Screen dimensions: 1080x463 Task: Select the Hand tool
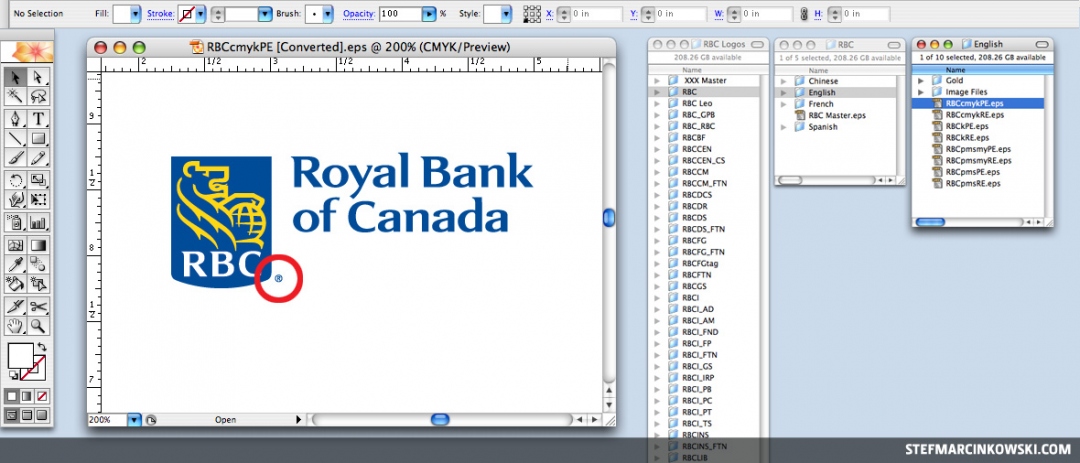coord(16,326)
